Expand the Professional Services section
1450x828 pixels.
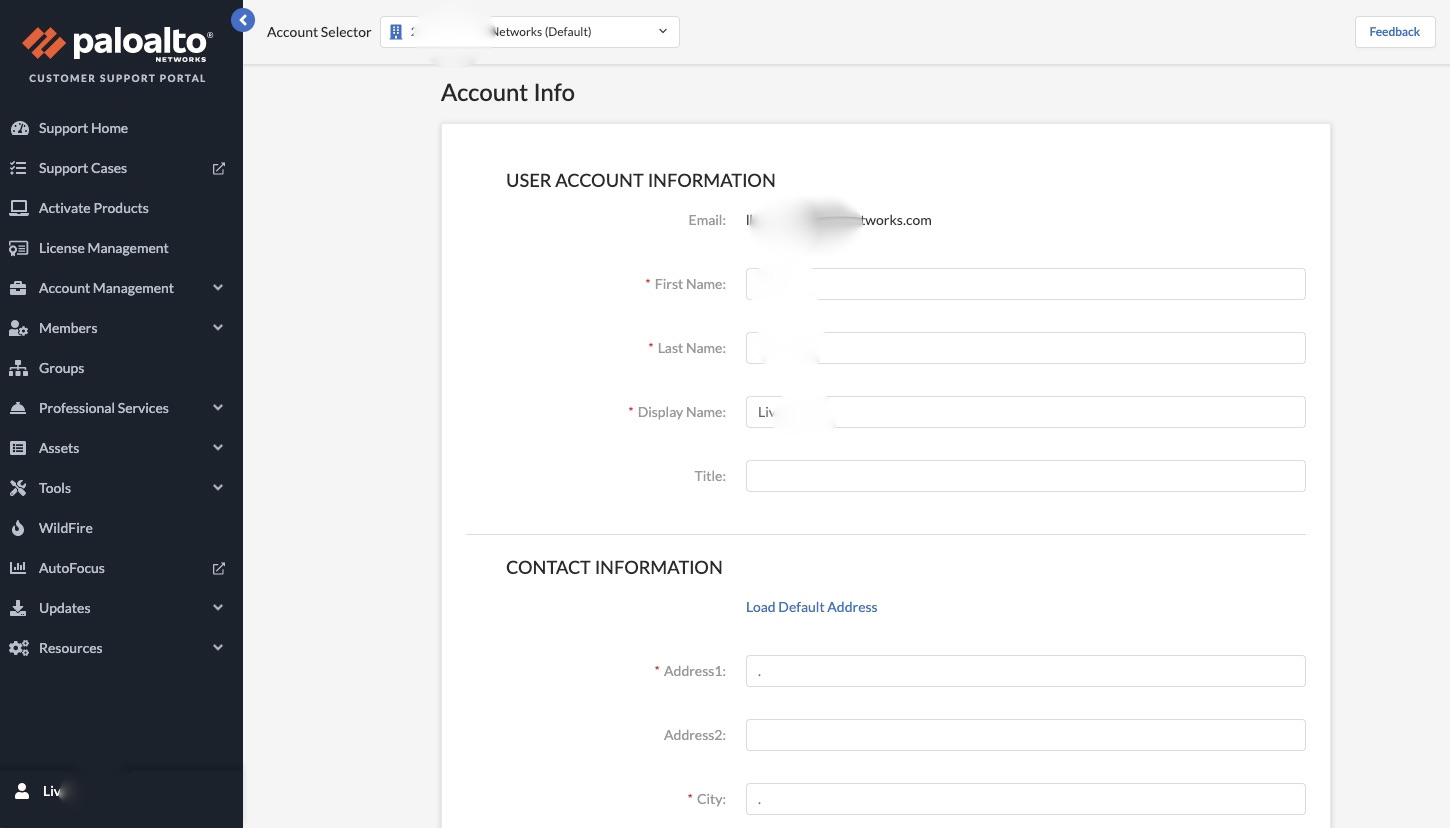[x=218, y=408]
